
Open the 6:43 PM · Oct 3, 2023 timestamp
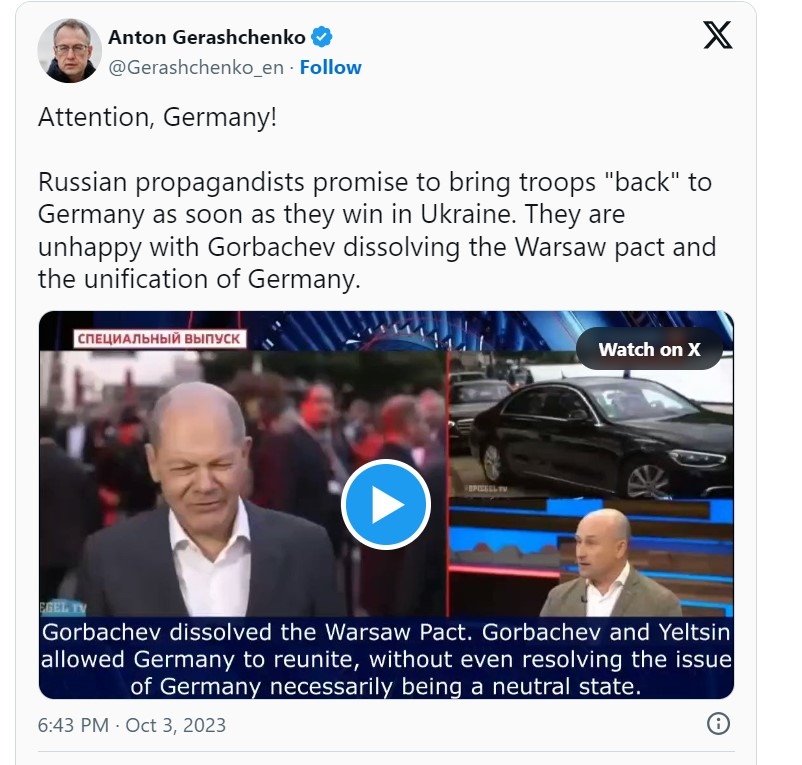pos(132,725)
